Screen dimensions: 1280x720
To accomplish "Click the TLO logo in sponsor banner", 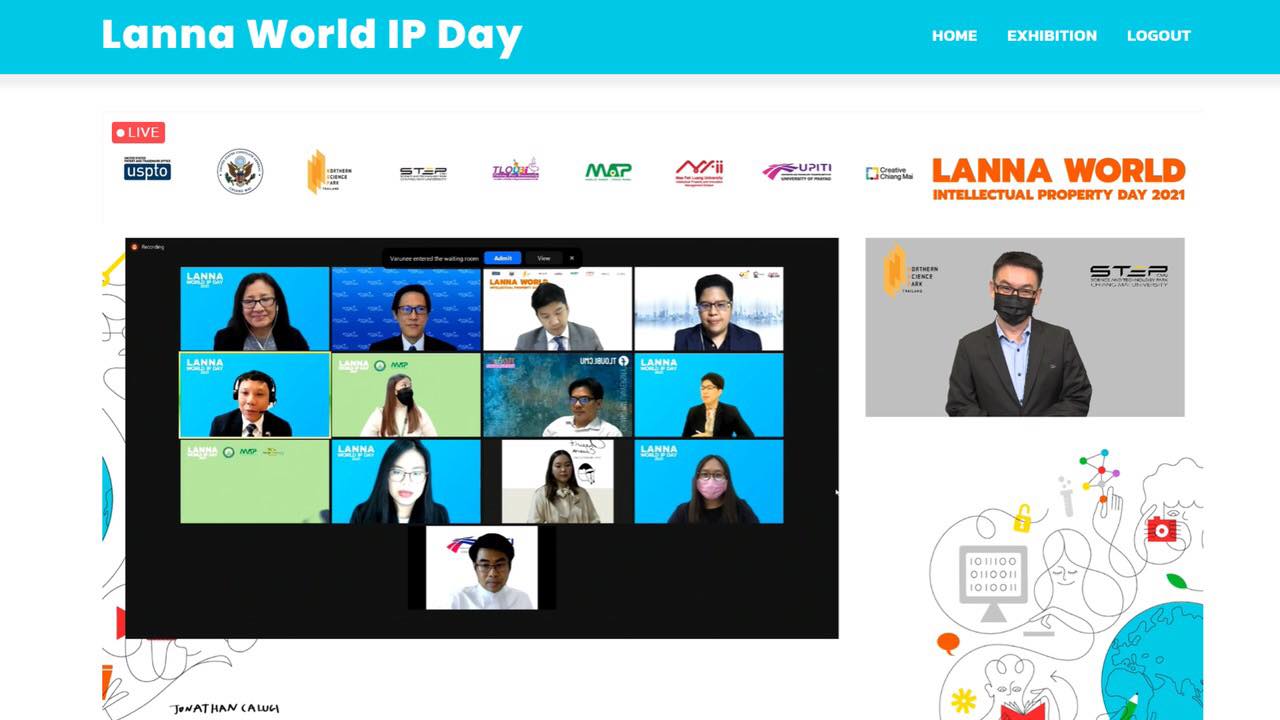I will (515, 170).
